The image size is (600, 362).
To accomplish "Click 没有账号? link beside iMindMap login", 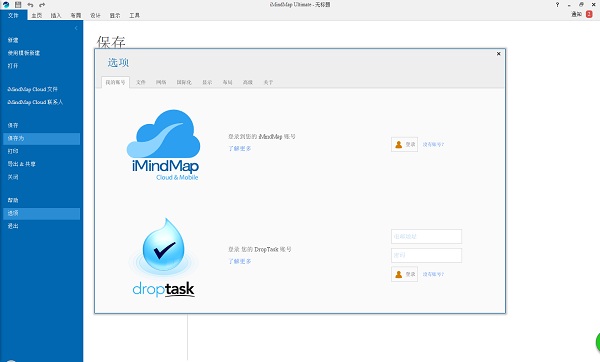I will click(x=433, y=145).
